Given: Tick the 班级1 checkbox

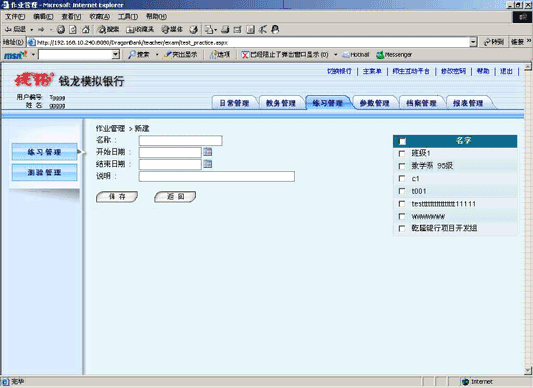Looking at the screenshot, I should (x=402, y=153).
